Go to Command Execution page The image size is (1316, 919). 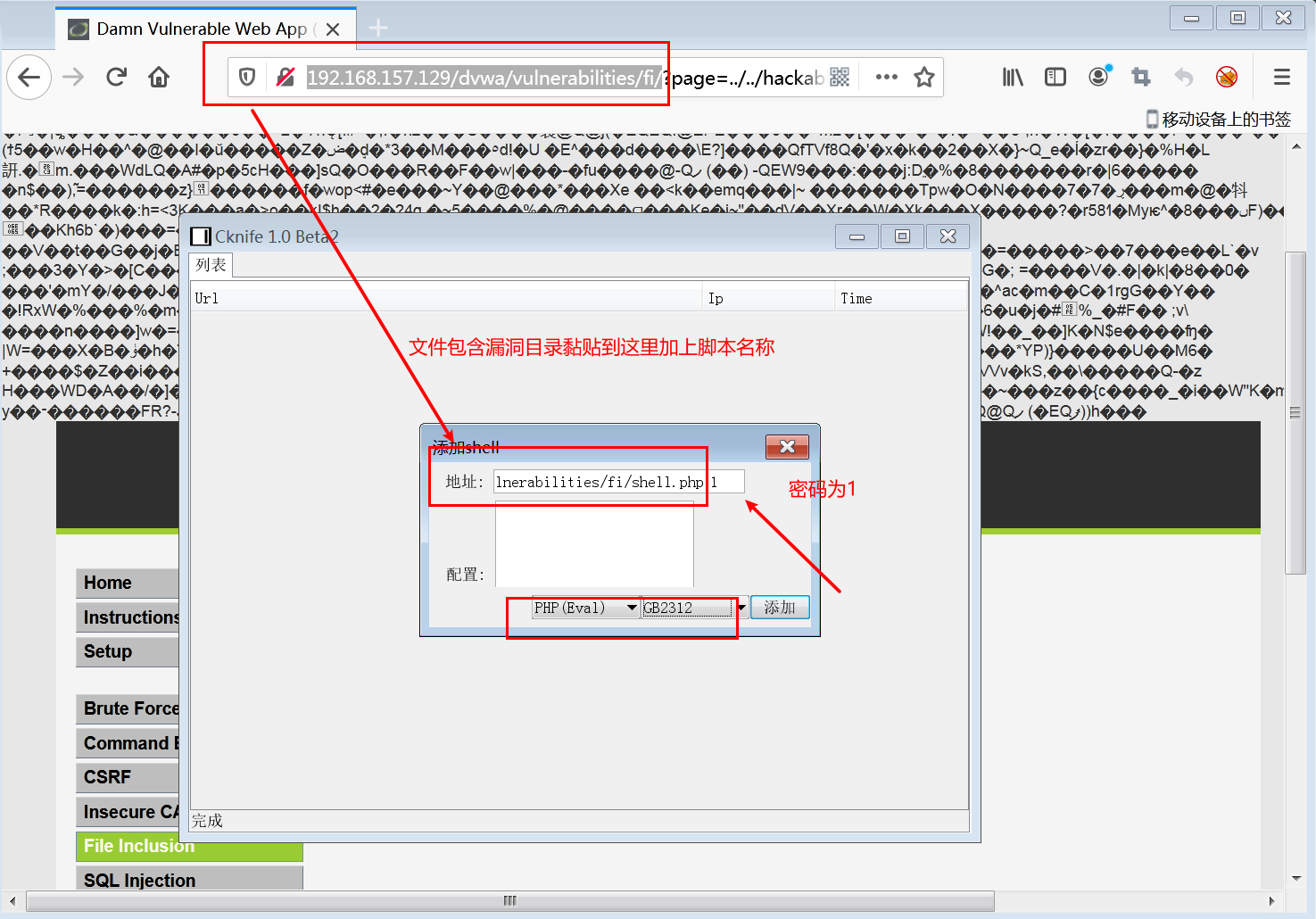point(127,743)
